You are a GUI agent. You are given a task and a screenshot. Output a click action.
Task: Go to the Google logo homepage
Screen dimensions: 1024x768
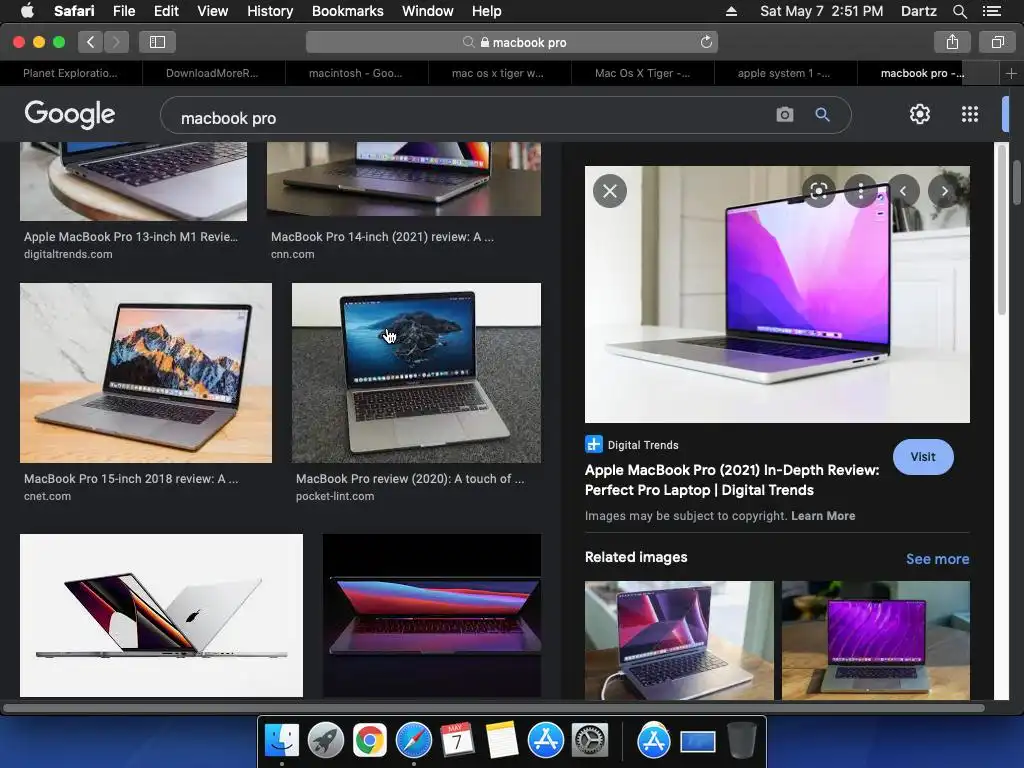point(70,114)
